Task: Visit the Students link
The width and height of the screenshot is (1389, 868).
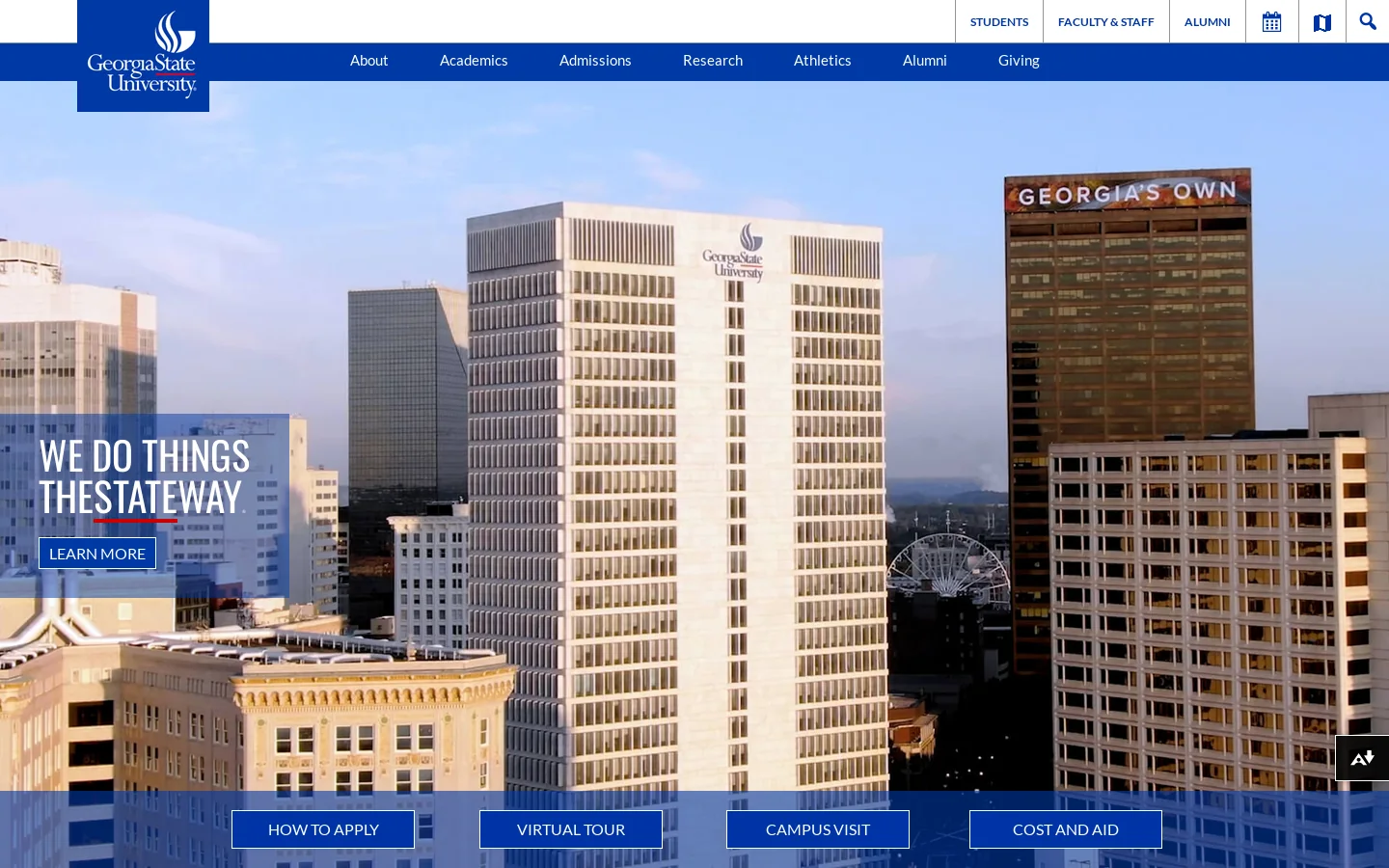Action: [999, 21]
